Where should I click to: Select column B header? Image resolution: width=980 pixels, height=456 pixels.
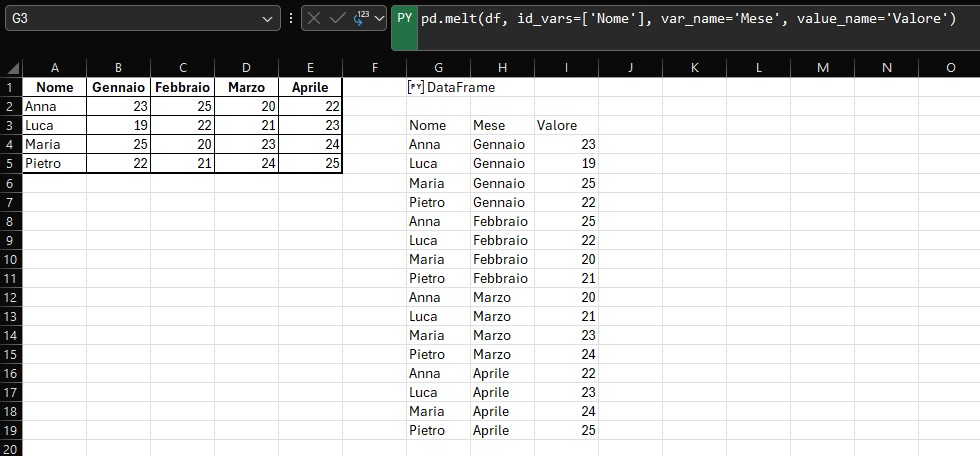point(118,68)
